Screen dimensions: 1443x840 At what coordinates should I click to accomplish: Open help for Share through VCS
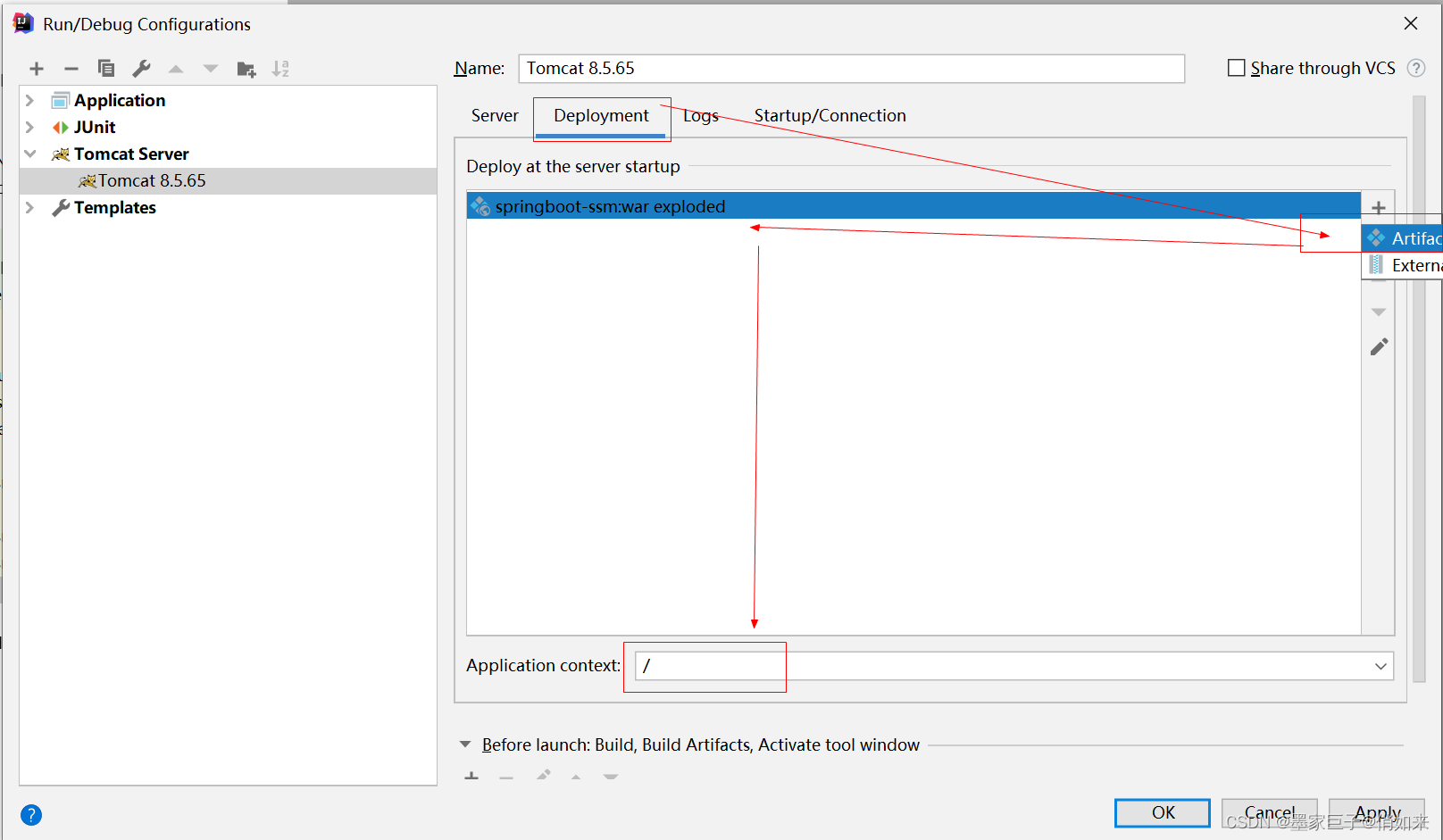click(x=1416, y=68)
